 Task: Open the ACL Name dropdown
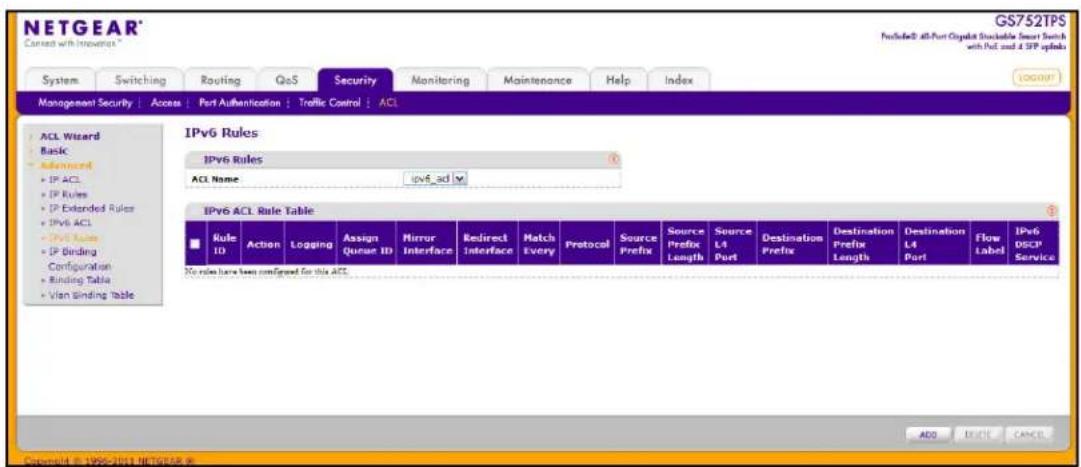pos(436,179)
